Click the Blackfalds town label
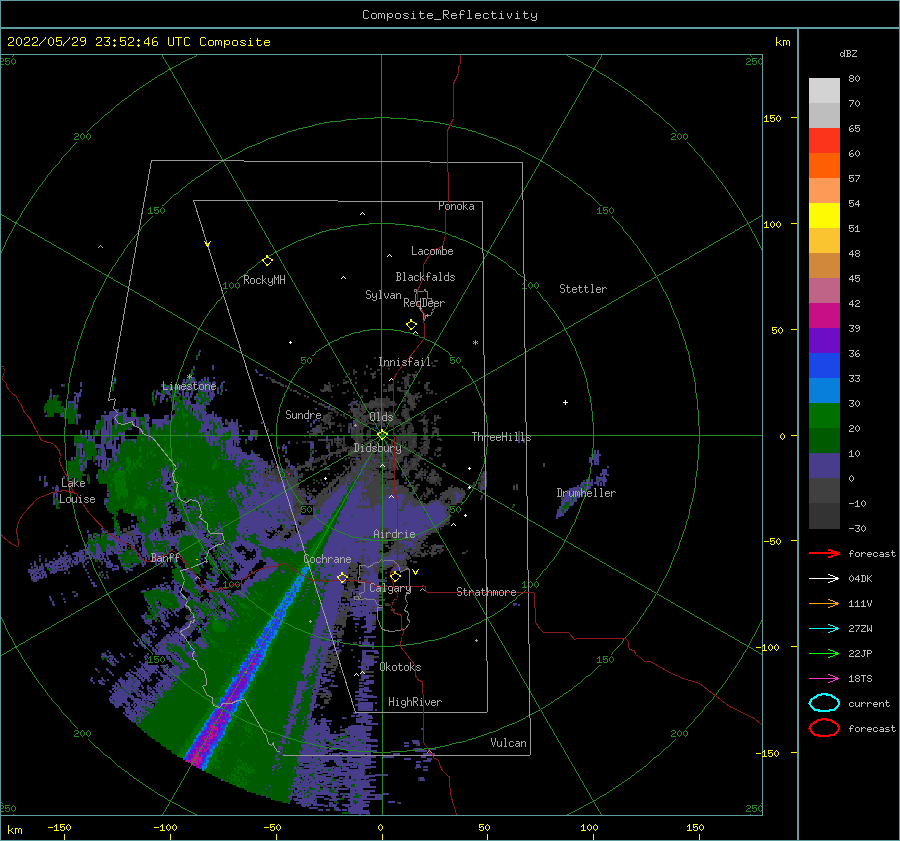The width and height of the screenshot is (900, 841). coord(425,277)
